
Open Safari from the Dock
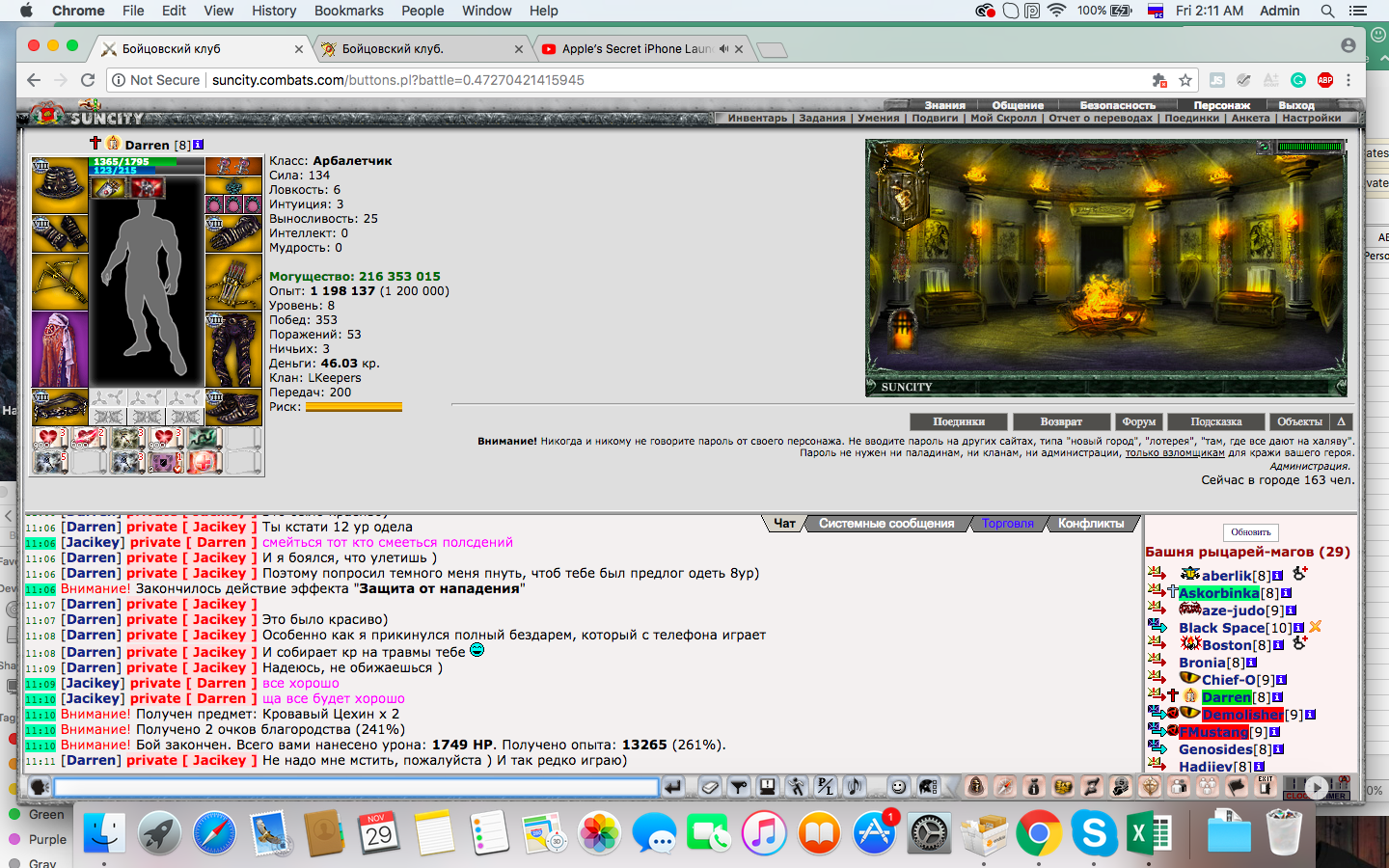214,832
